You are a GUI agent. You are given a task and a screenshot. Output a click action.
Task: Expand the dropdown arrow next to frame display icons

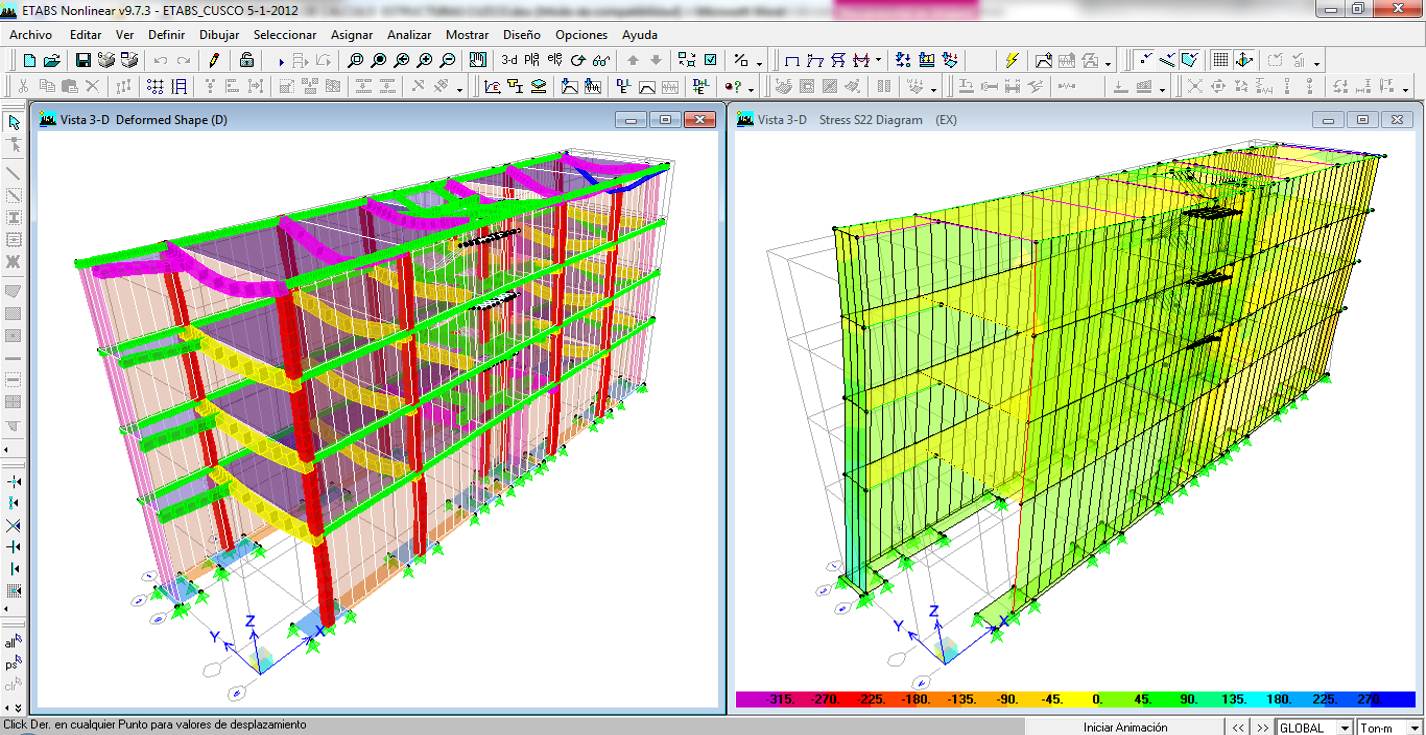(879, 61)
